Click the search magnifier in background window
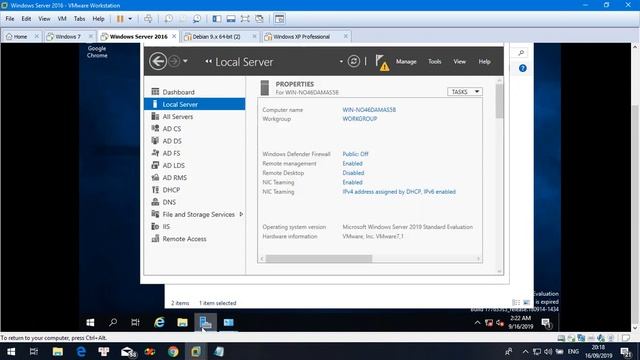This screenshot has width=640, height=360. pos(521,53)
